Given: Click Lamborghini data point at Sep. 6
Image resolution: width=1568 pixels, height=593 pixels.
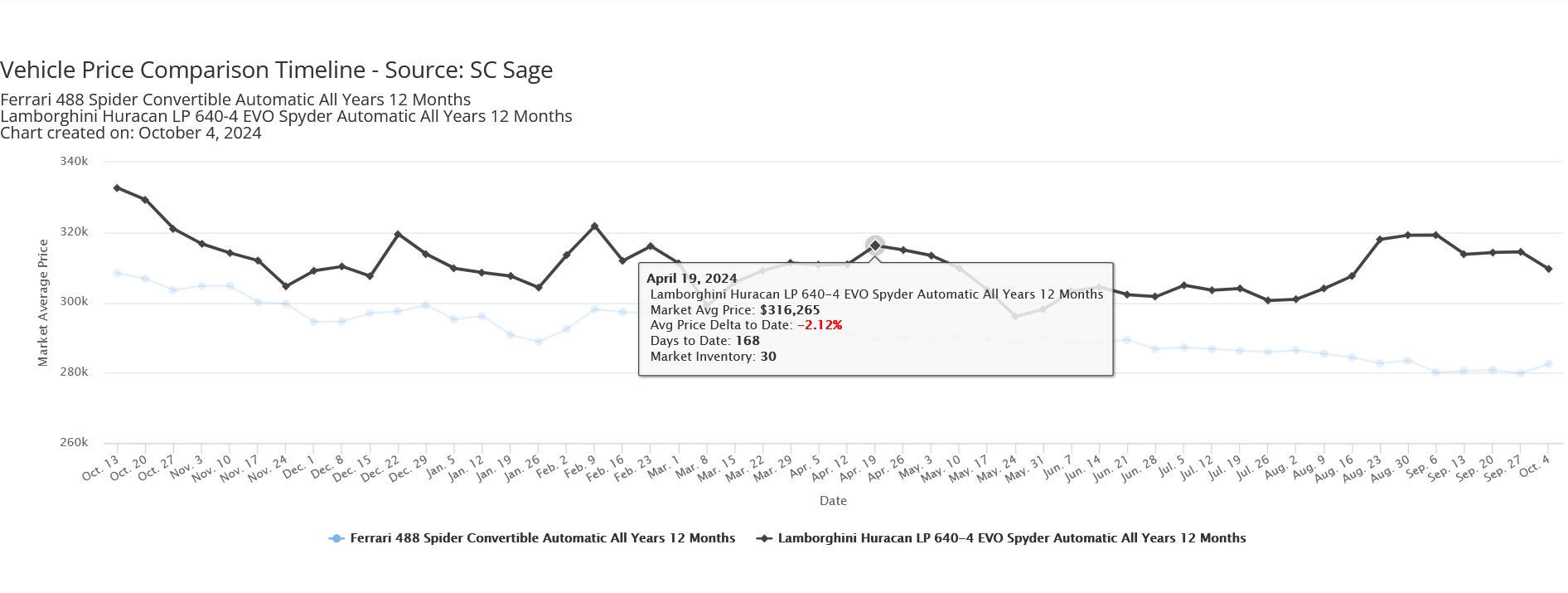Looking at the screenshot, I should click(x=1436, y=236).
